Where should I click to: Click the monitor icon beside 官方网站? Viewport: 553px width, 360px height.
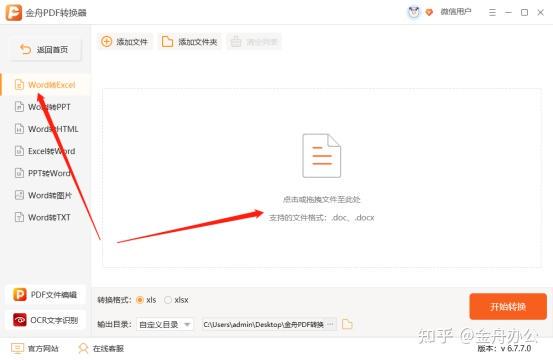(x=17, y=348)
